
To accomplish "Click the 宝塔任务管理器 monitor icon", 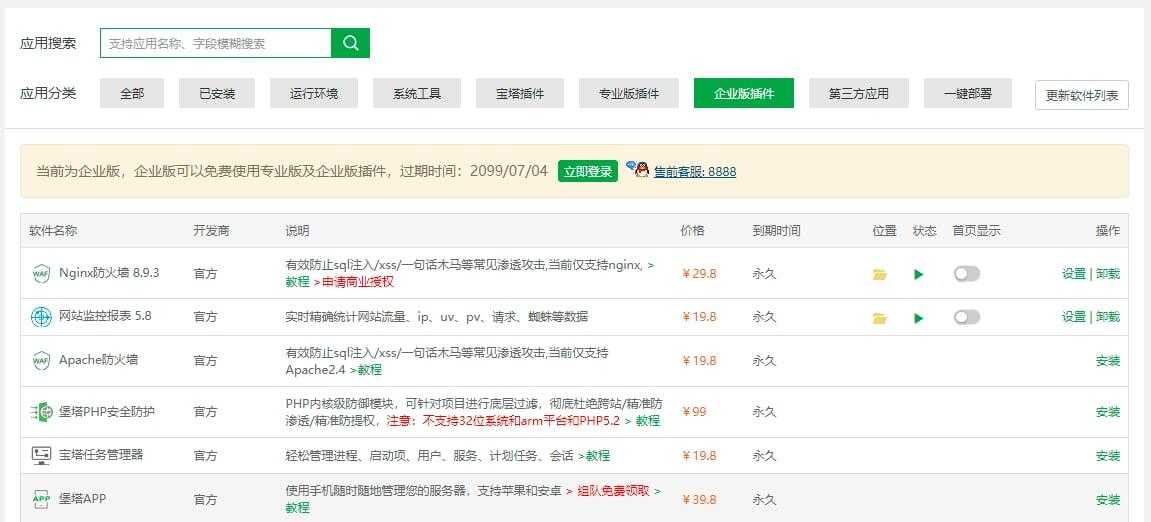I will tap(41, 455).
